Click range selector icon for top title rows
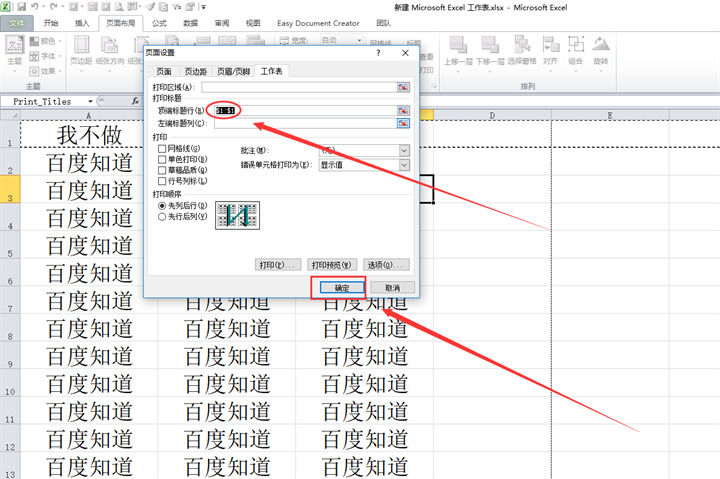The height and width of the screenshot is (479, 720). [403, 111]
